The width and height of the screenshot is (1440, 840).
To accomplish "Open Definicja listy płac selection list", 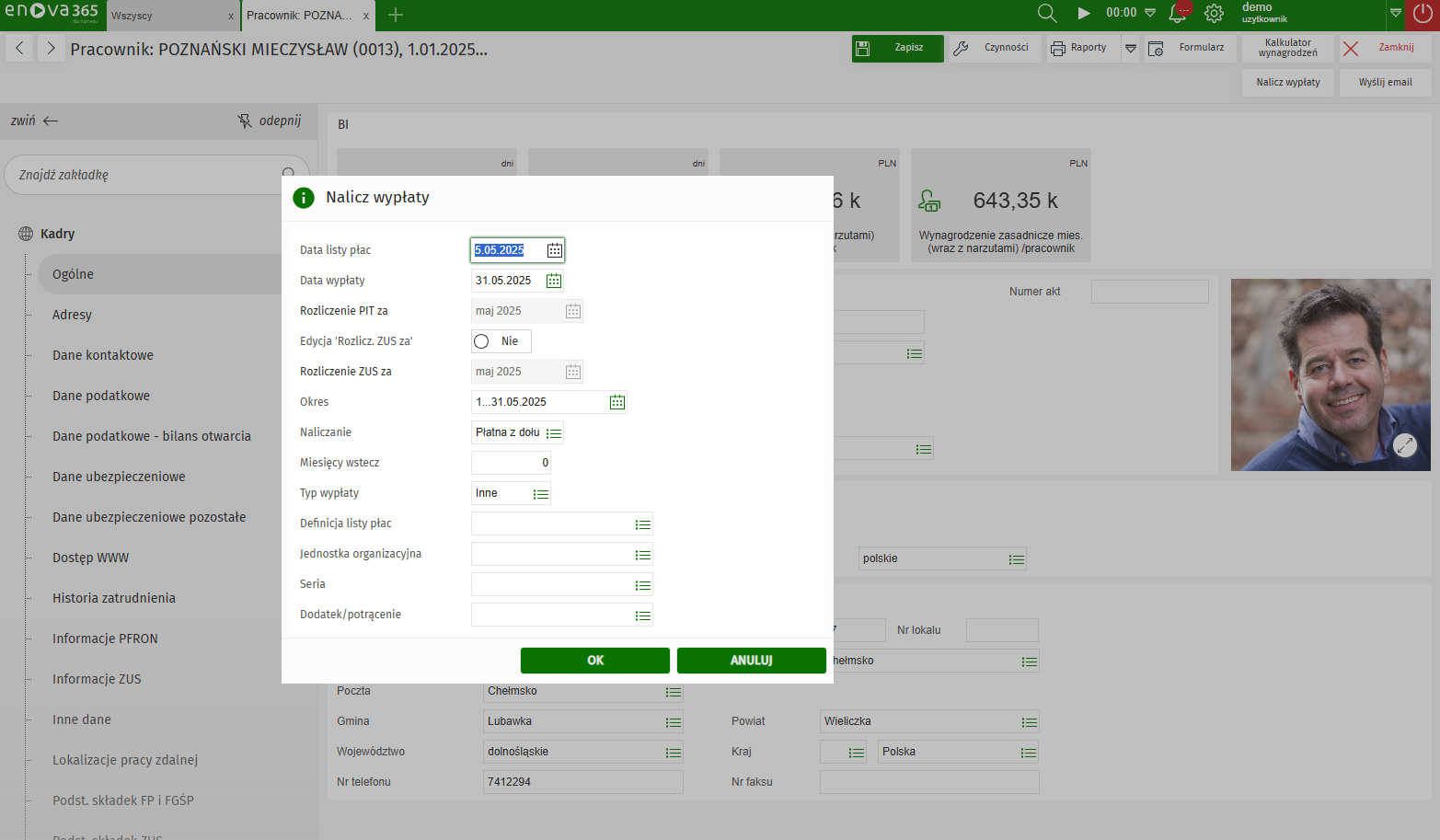I will (x=642, y=524).
